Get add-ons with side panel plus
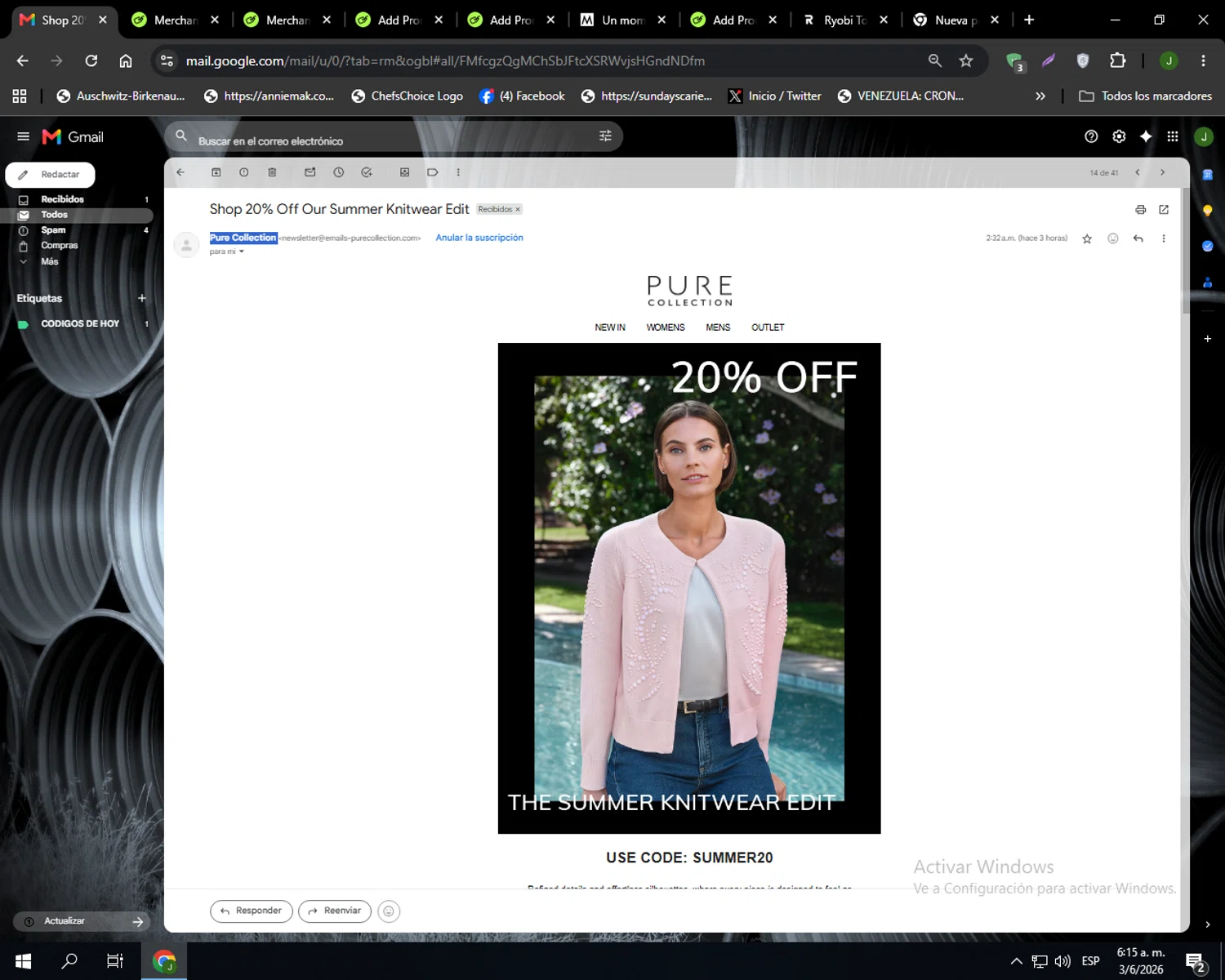Screen dimensions: 1225x980 pyautogui.click(x=1207, y=338)
